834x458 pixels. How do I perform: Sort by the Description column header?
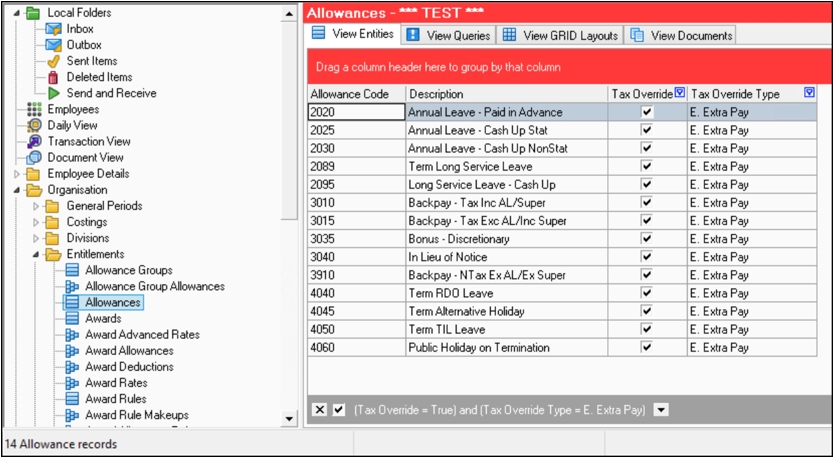505,94
